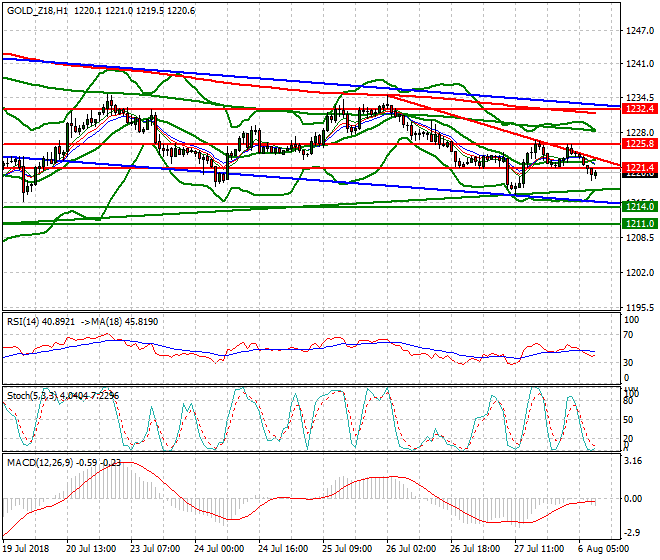Image resolution: width=660 pixels, height=560 pixels.
Task: Click the 1241.0 price axis value
Action: [x=640, y=64]
